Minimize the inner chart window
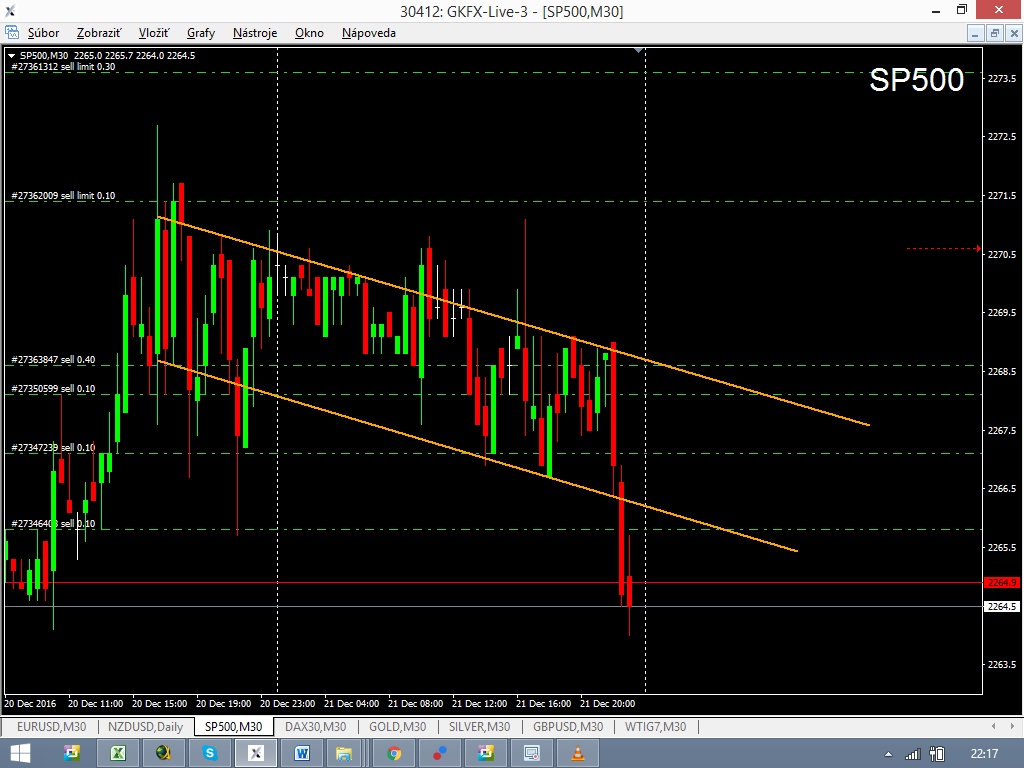Viewport: 1024px width, 768px height. pos(975,33)
